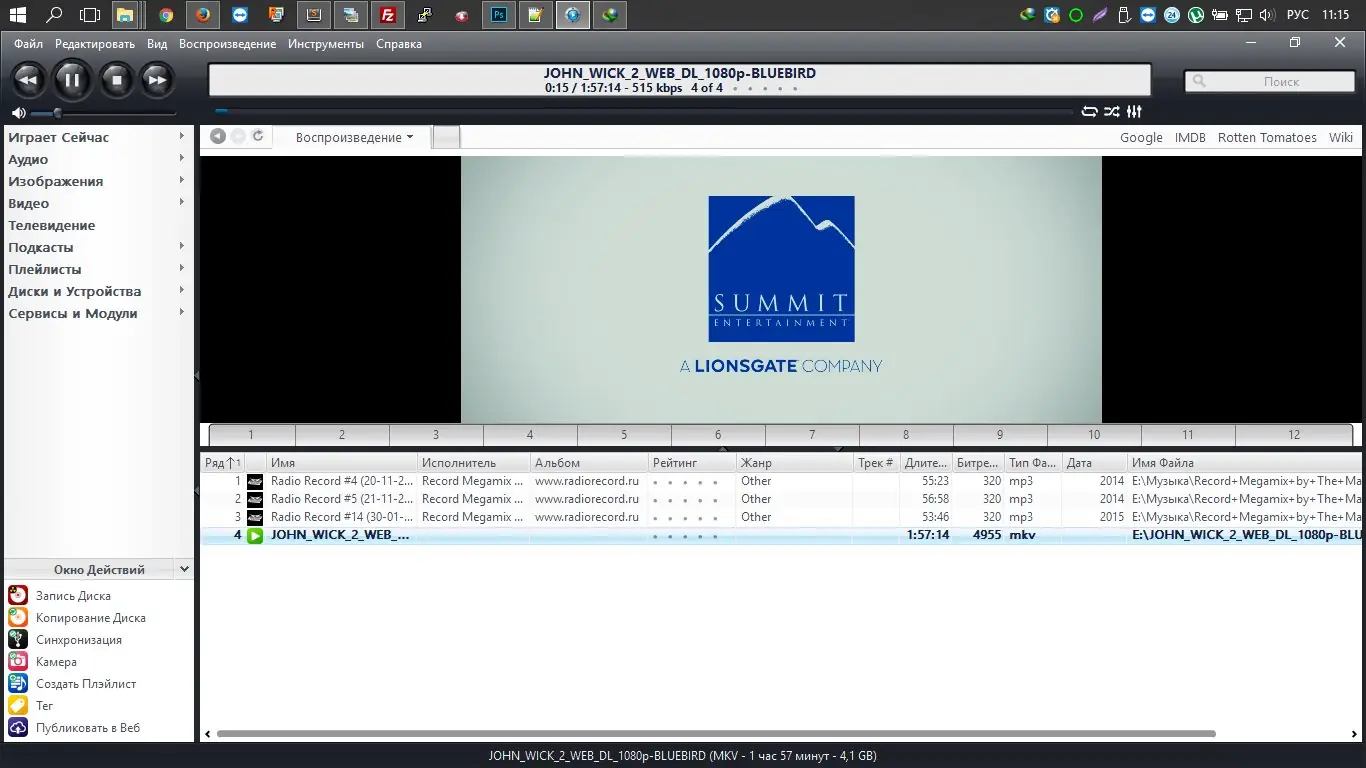
Task: Jump to chapter 12 on the strip
Action: [1294, 435]
